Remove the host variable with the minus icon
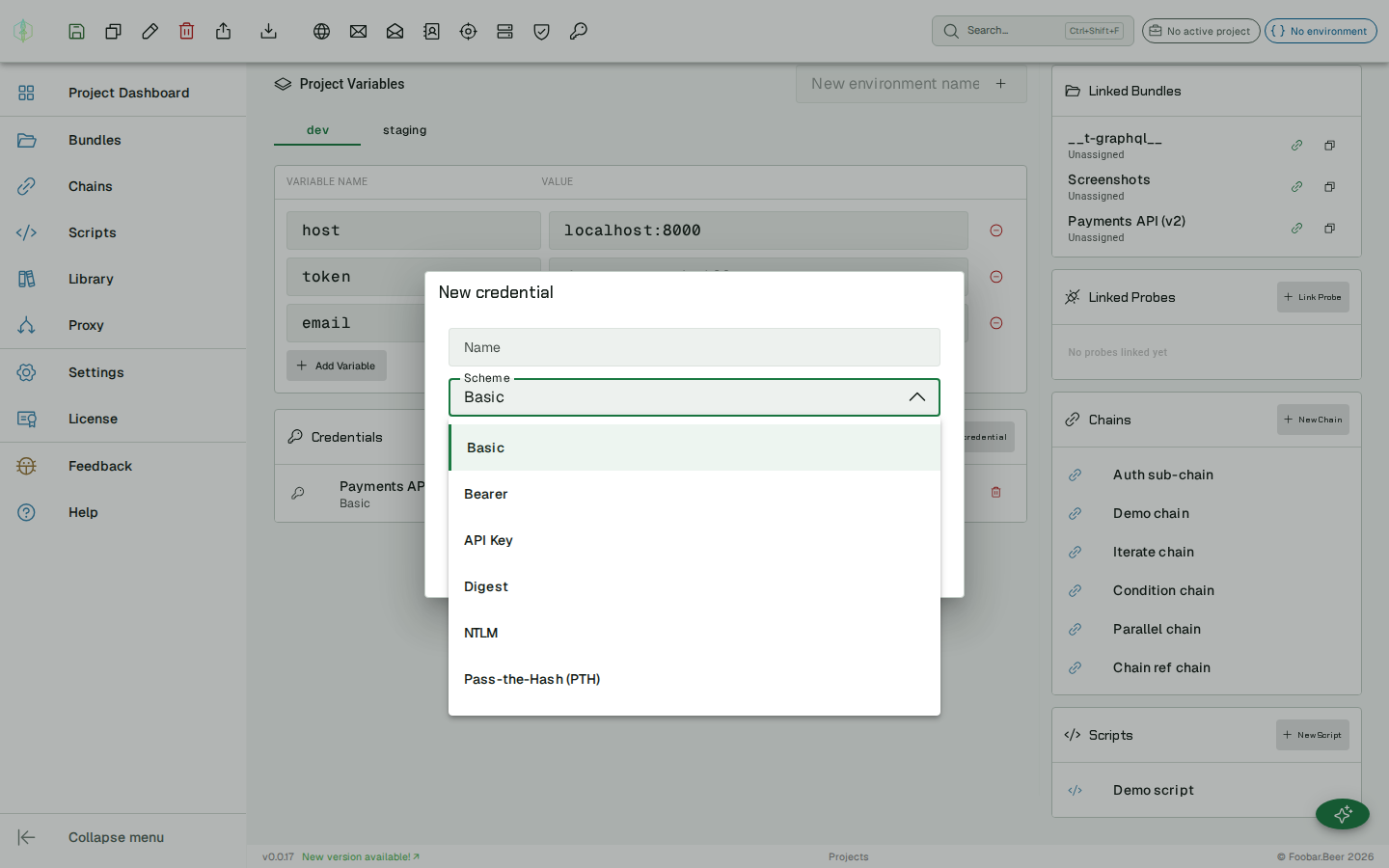1389x868 pixels. 996,231
